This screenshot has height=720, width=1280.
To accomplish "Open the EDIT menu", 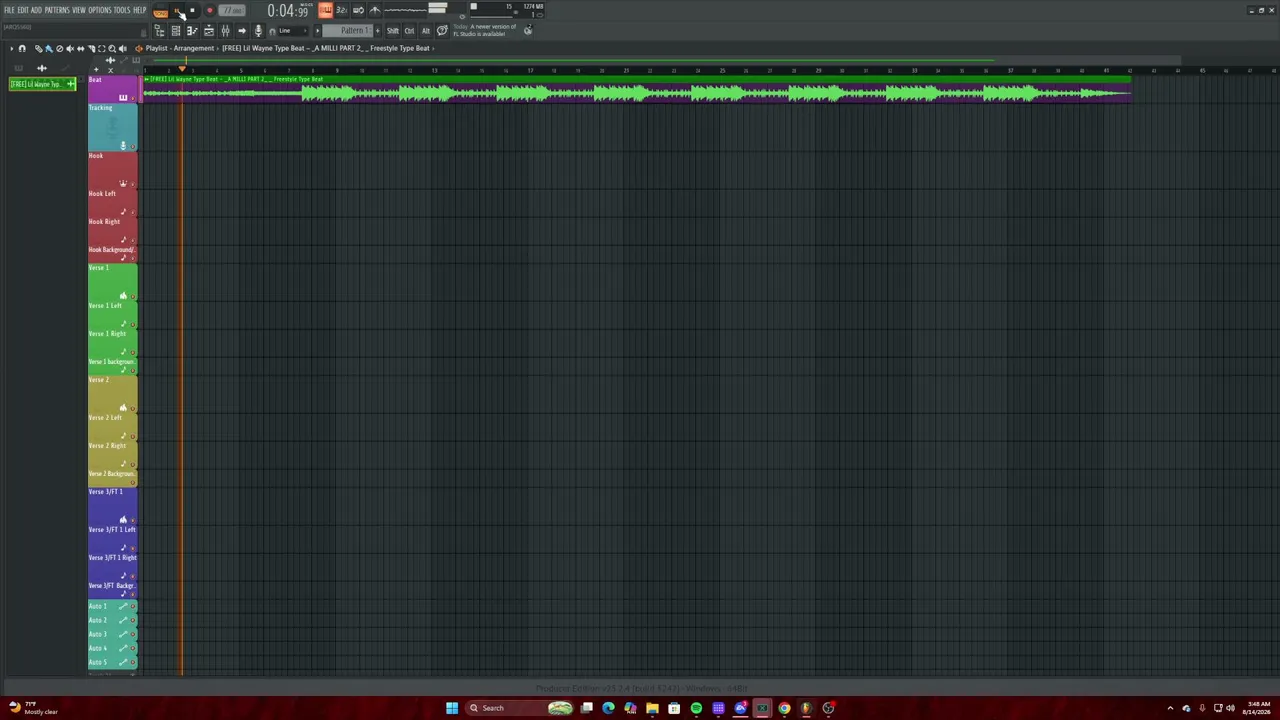I will point(23,10).
